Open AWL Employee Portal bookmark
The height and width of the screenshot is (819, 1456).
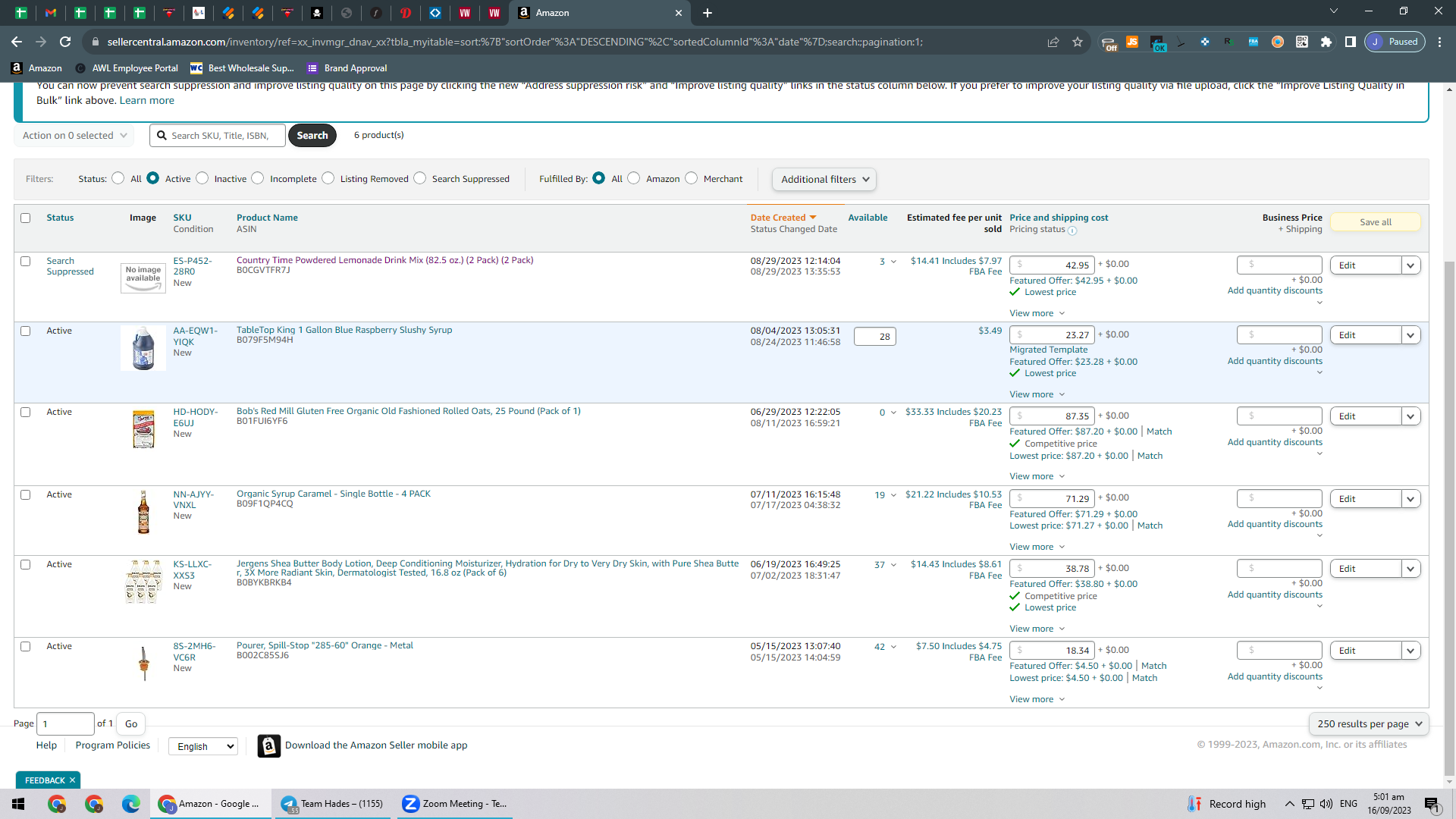coord(127,67)
